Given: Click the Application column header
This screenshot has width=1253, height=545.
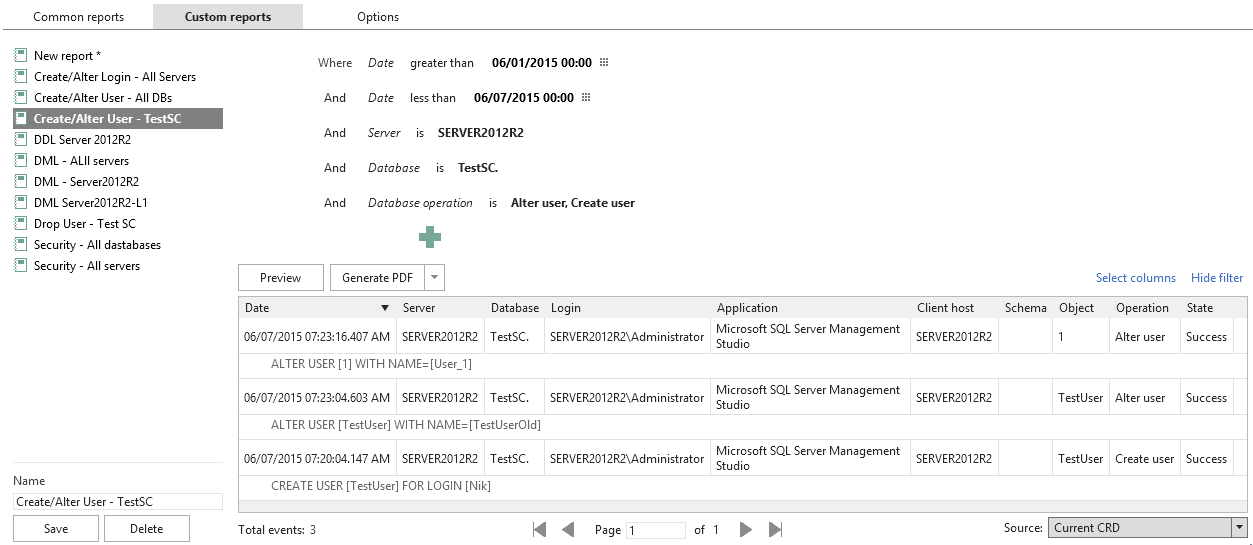Looking at the screenshot, I should click(x=811, y=308).
